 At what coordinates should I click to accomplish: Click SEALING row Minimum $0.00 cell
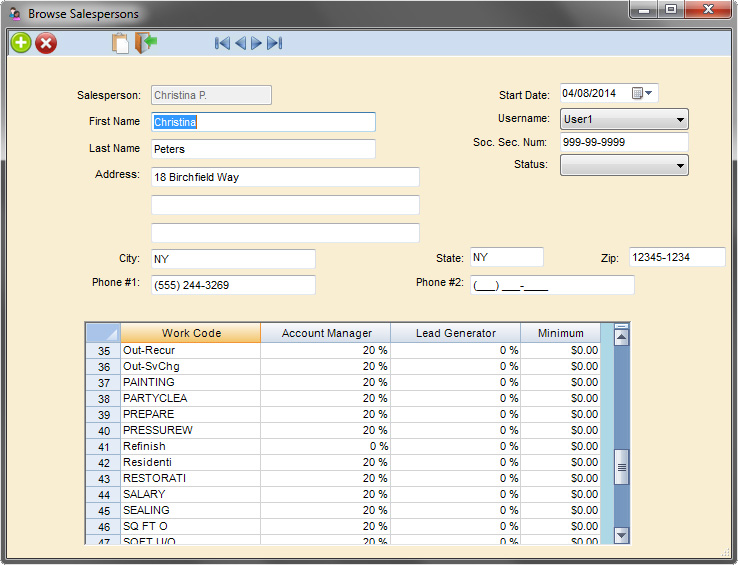coord(561,511)
